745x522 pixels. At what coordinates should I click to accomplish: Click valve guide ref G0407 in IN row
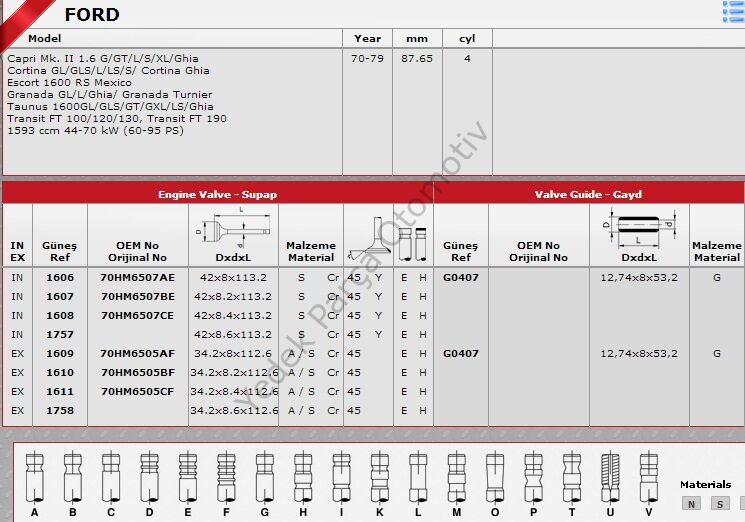[x=460, y=277]
